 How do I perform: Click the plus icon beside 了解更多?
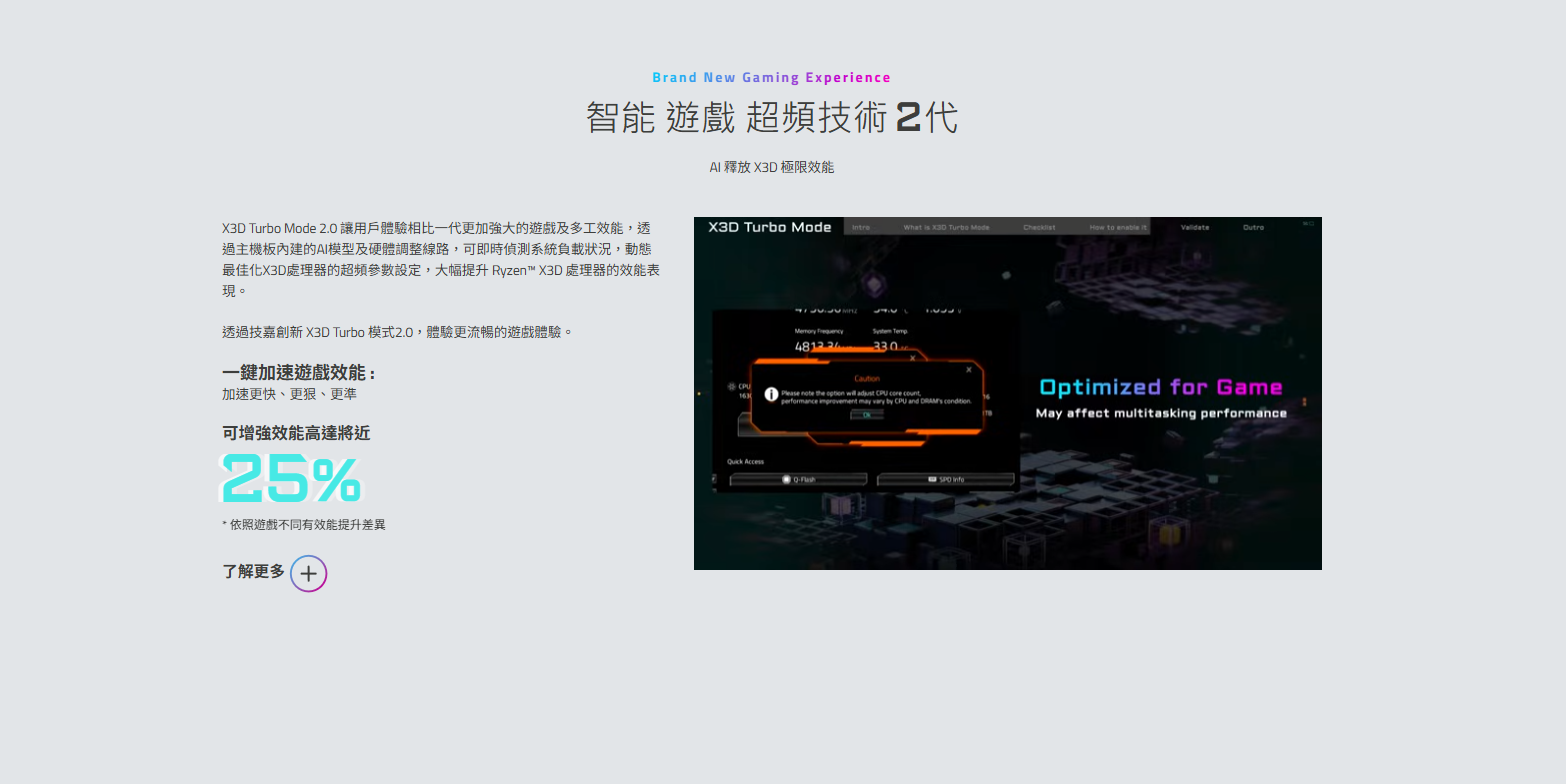(309, 573)
